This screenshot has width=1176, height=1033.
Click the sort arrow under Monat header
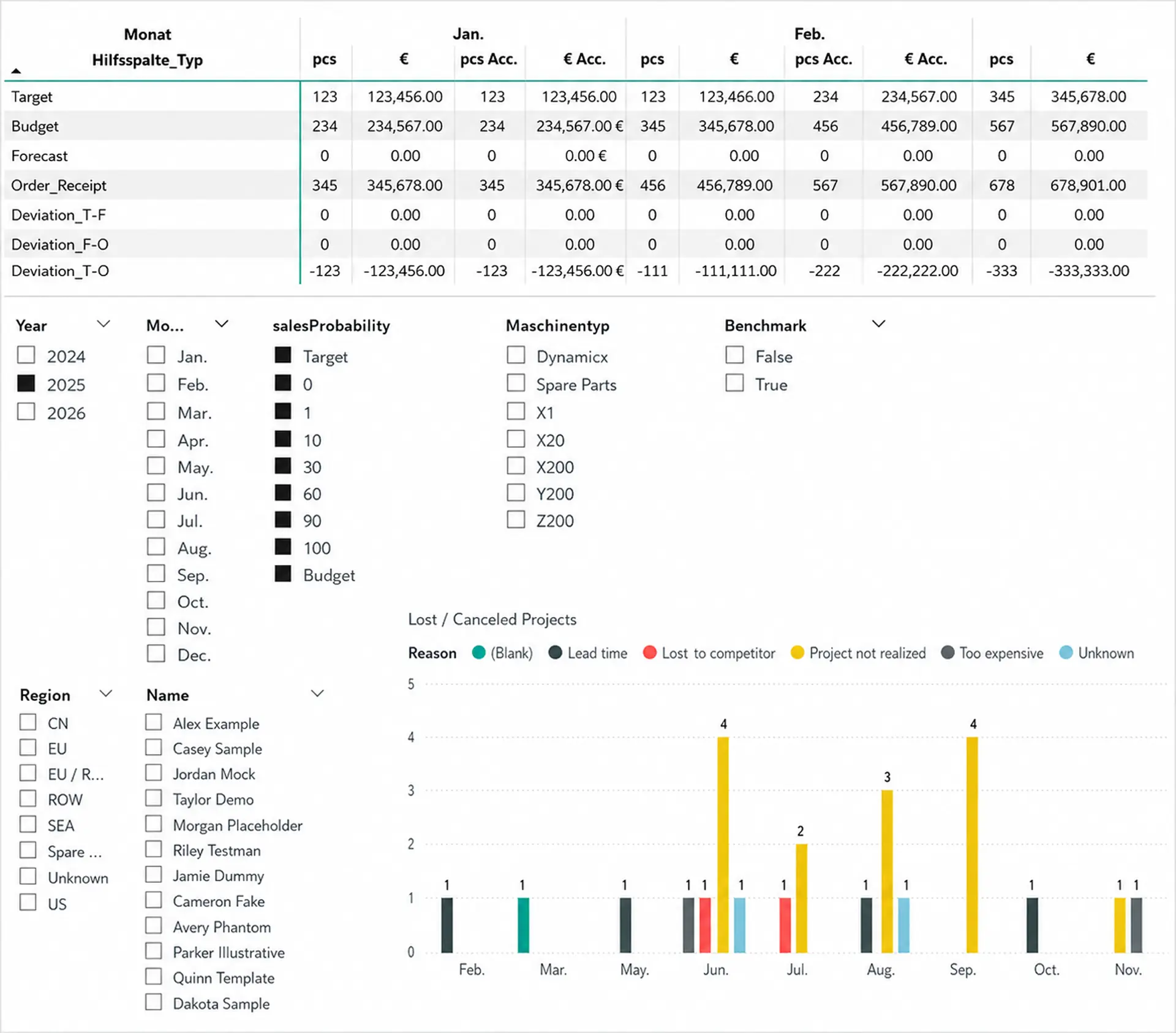coord(17,71)
